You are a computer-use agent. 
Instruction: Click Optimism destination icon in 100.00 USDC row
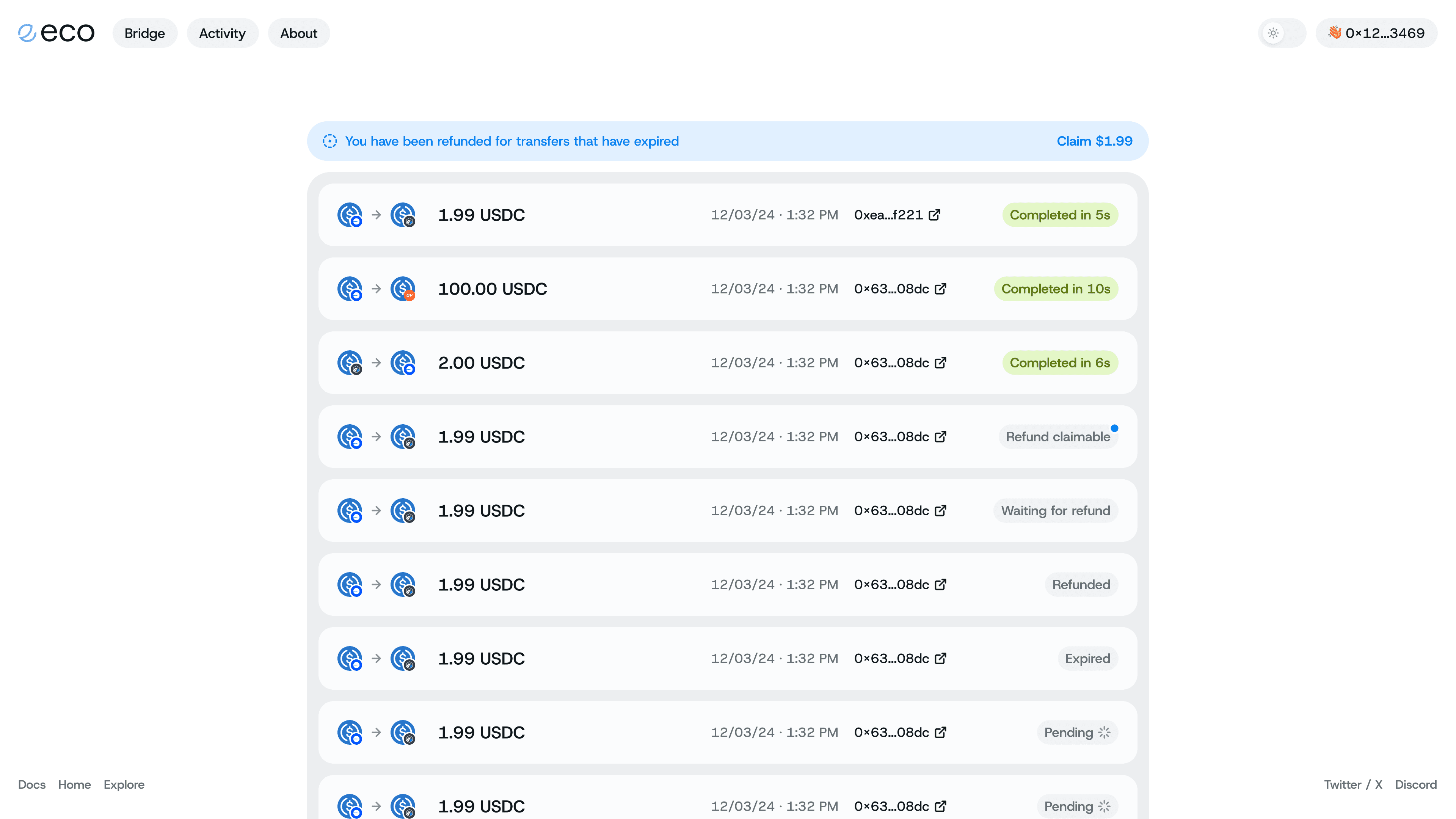(x=403, y=289)
